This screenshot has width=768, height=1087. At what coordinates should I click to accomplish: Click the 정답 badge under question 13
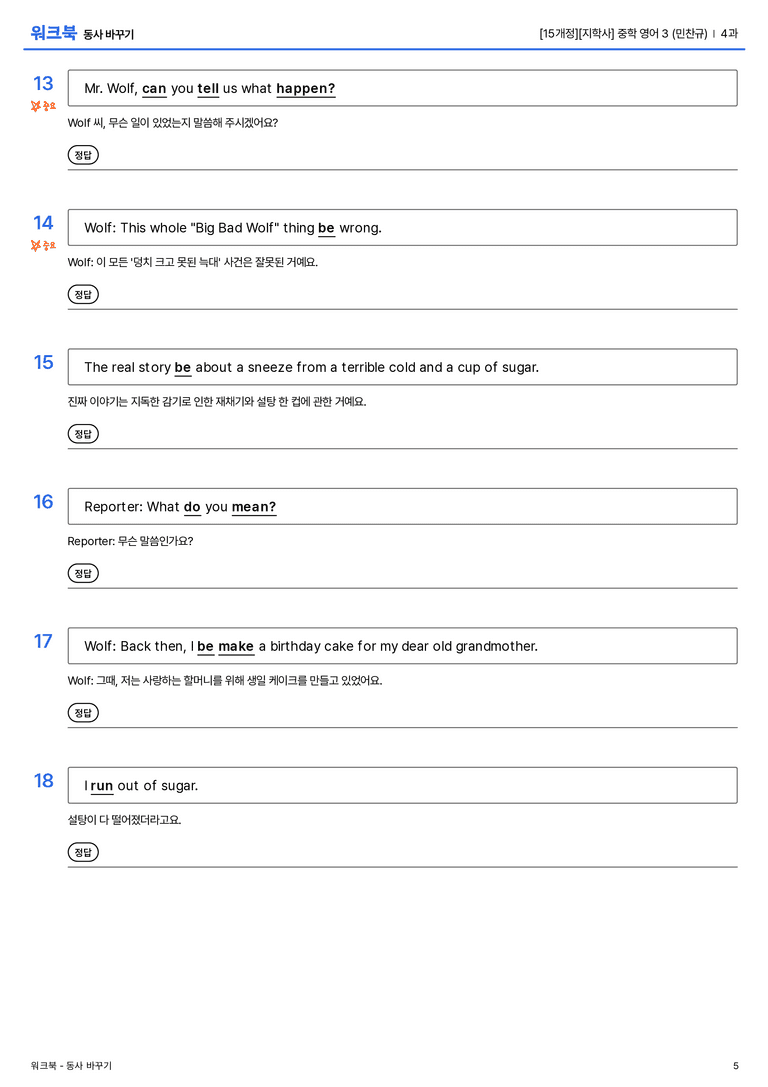(83, 155)
